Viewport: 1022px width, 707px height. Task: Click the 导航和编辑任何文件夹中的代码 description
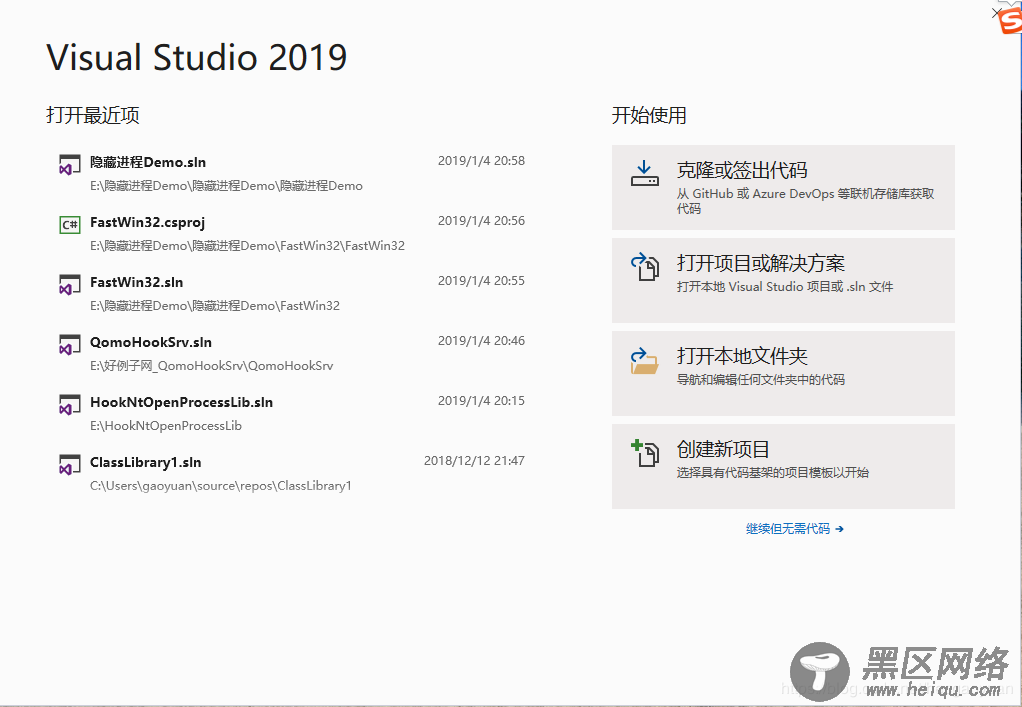tap(761, 379)
